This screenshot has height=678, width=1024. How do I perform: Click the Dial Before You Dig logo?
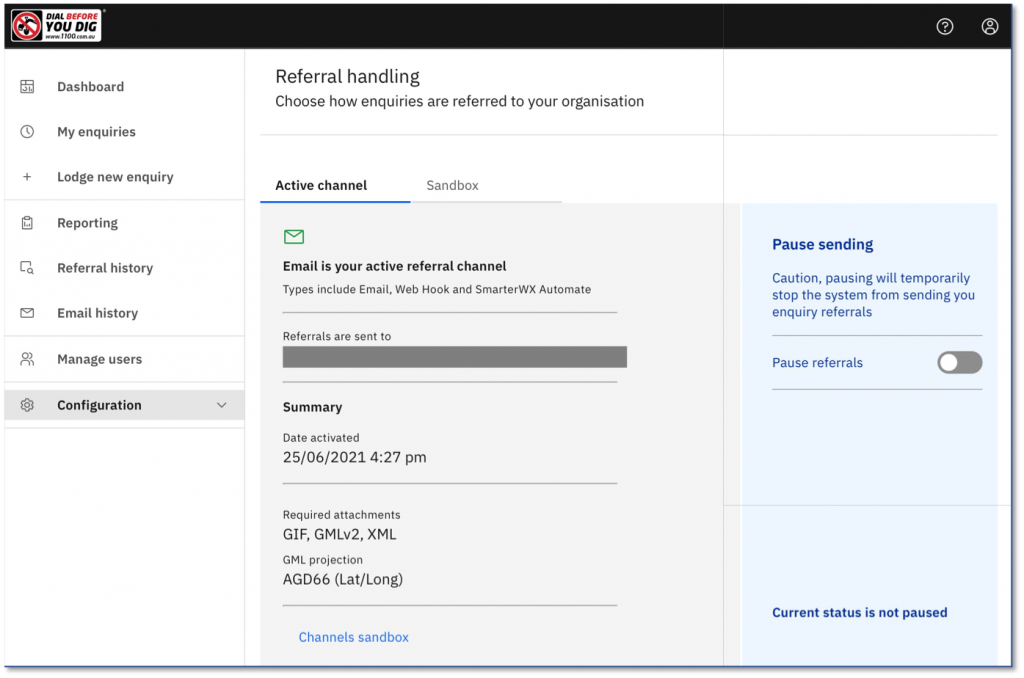tap(55, 25)
